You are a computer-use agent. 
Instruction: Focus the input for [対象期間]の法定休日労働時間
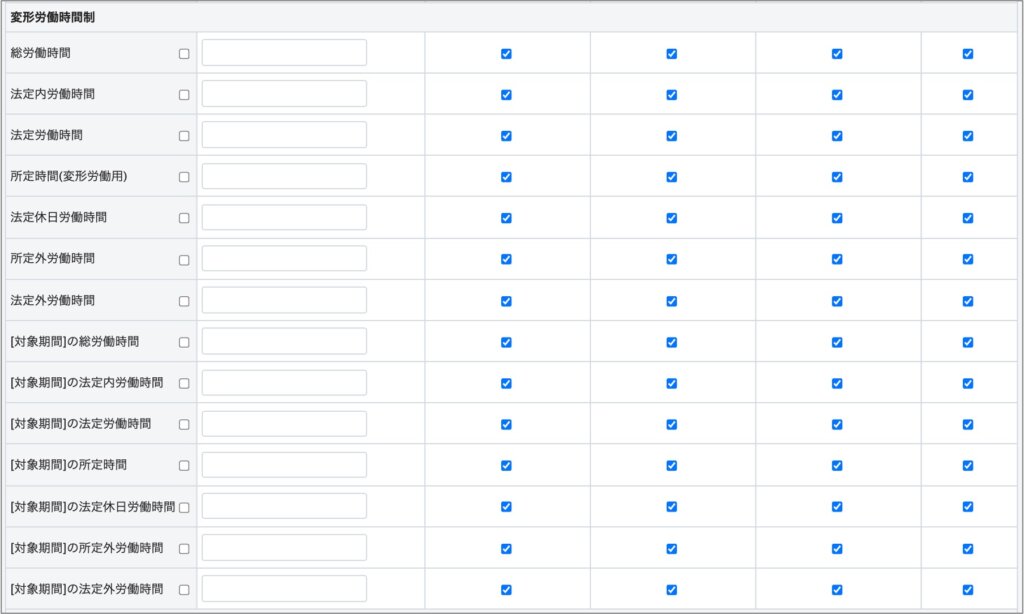[284, 506]
